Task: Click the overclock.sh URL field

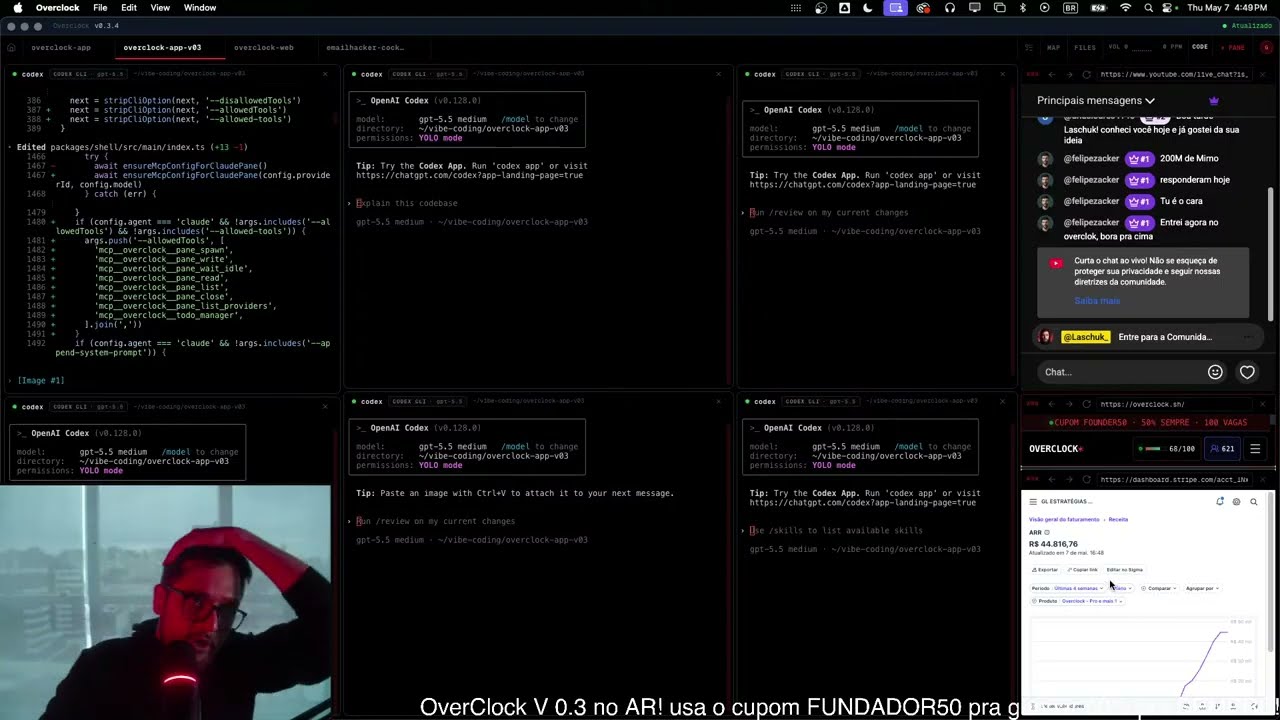Action: coord(1174,404)
